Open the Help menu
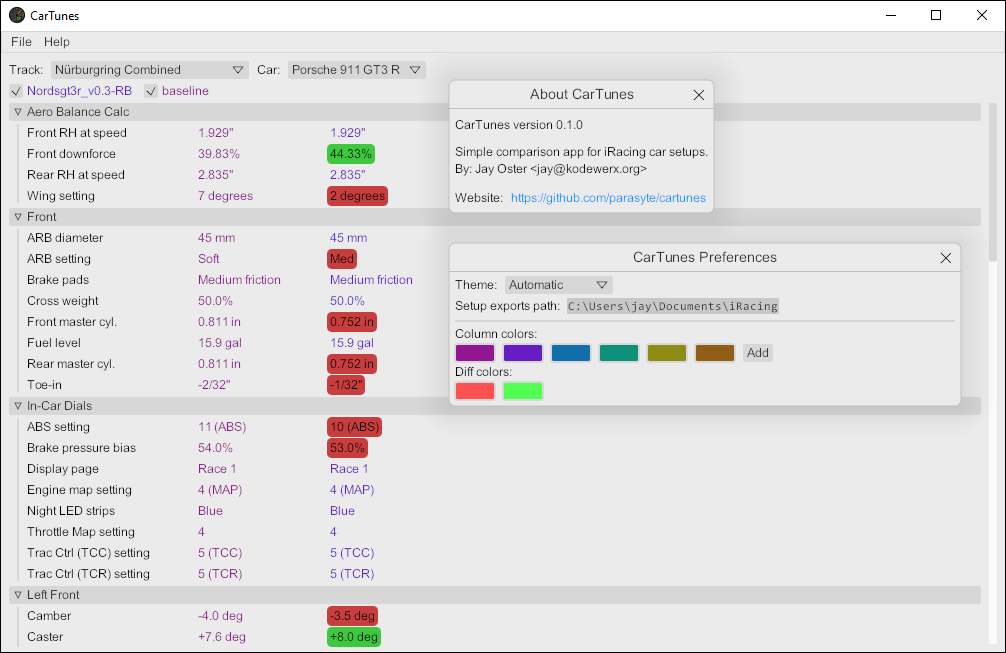 [56, 42]
